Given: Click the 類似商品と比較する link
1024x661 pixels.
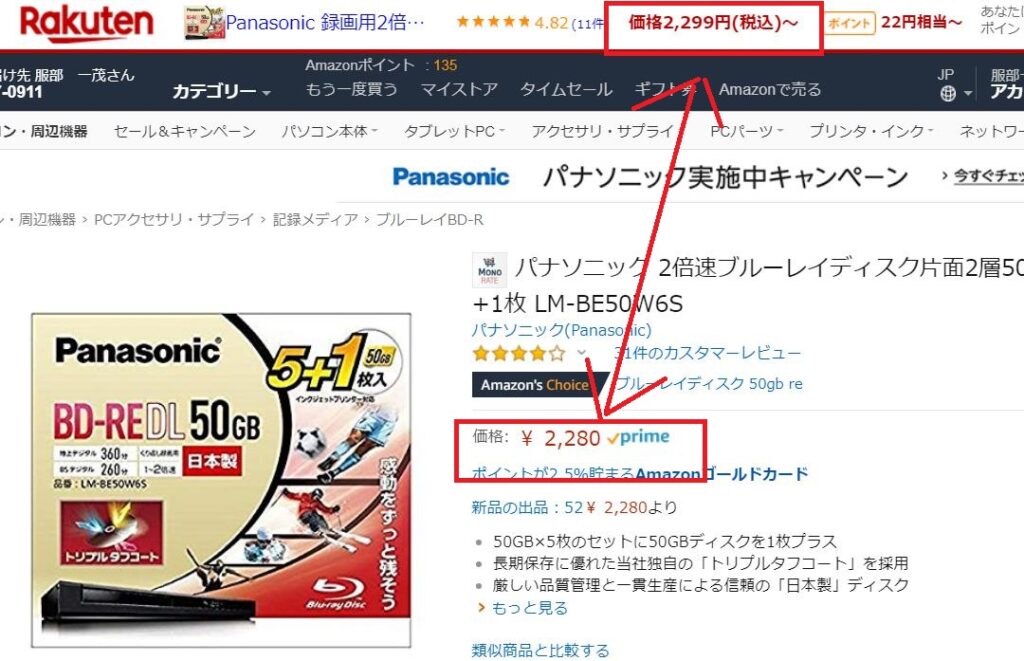Looking at the screenshot, I should (x=540, y=651).
